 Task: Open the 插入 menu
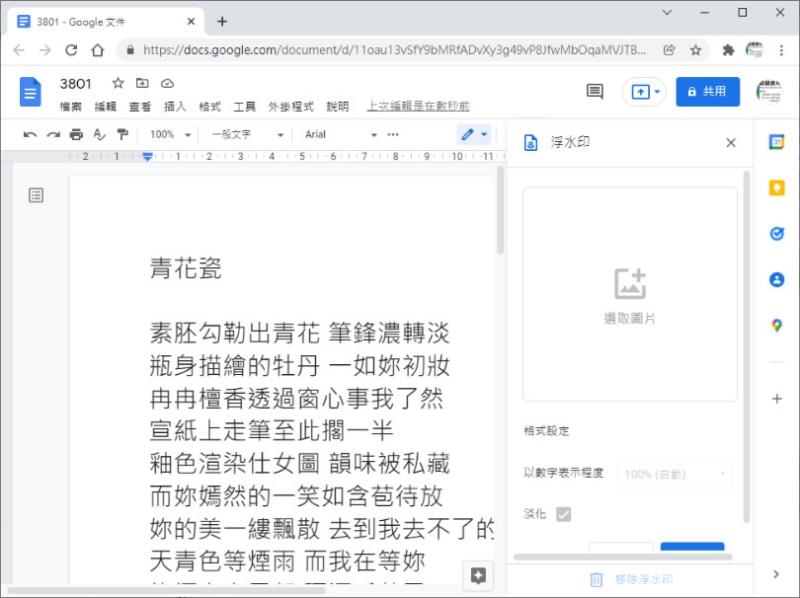[x=174, y=107]
